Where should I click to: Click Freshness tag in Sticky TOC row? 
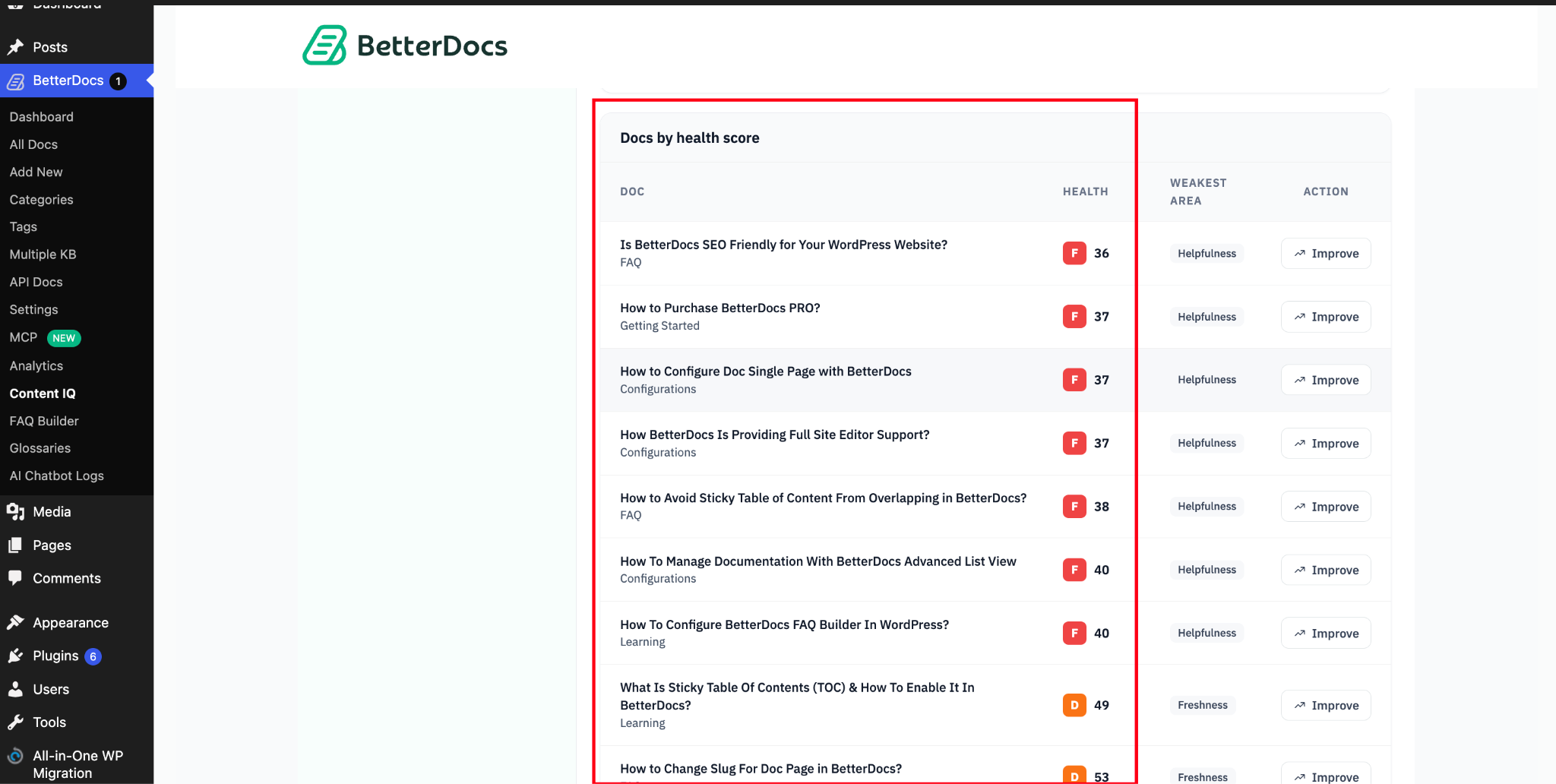tap(1203, 705)
